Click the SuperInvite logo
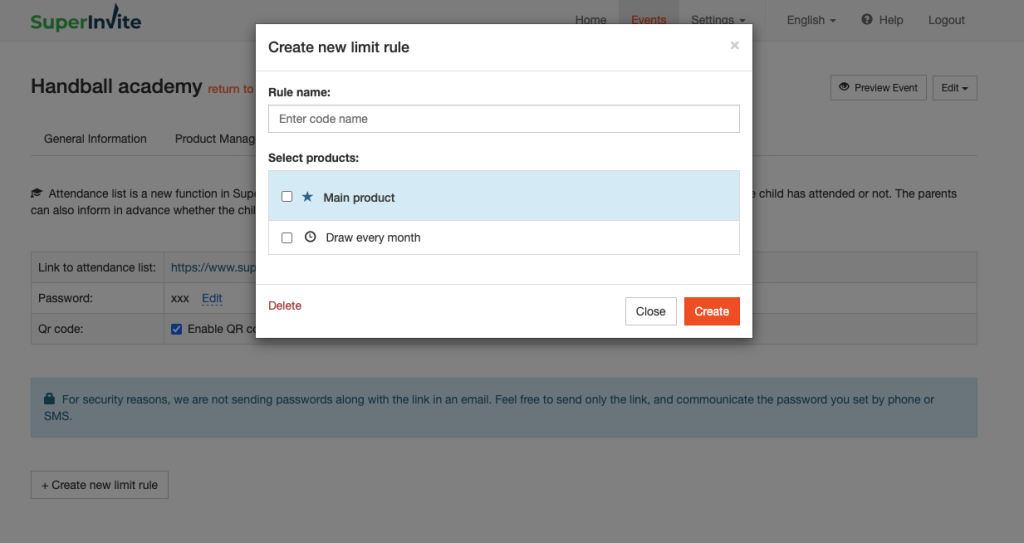1024x543 pixels. (x=86, y=21)
